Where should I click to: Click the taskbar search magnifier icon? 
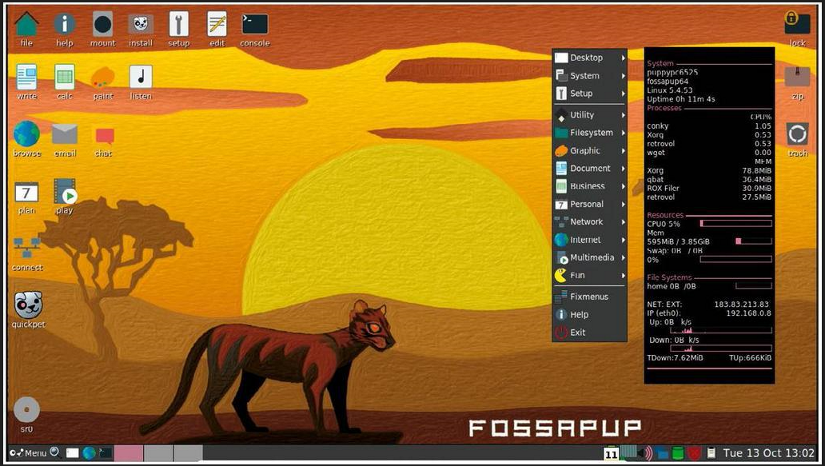pos(55,452)
